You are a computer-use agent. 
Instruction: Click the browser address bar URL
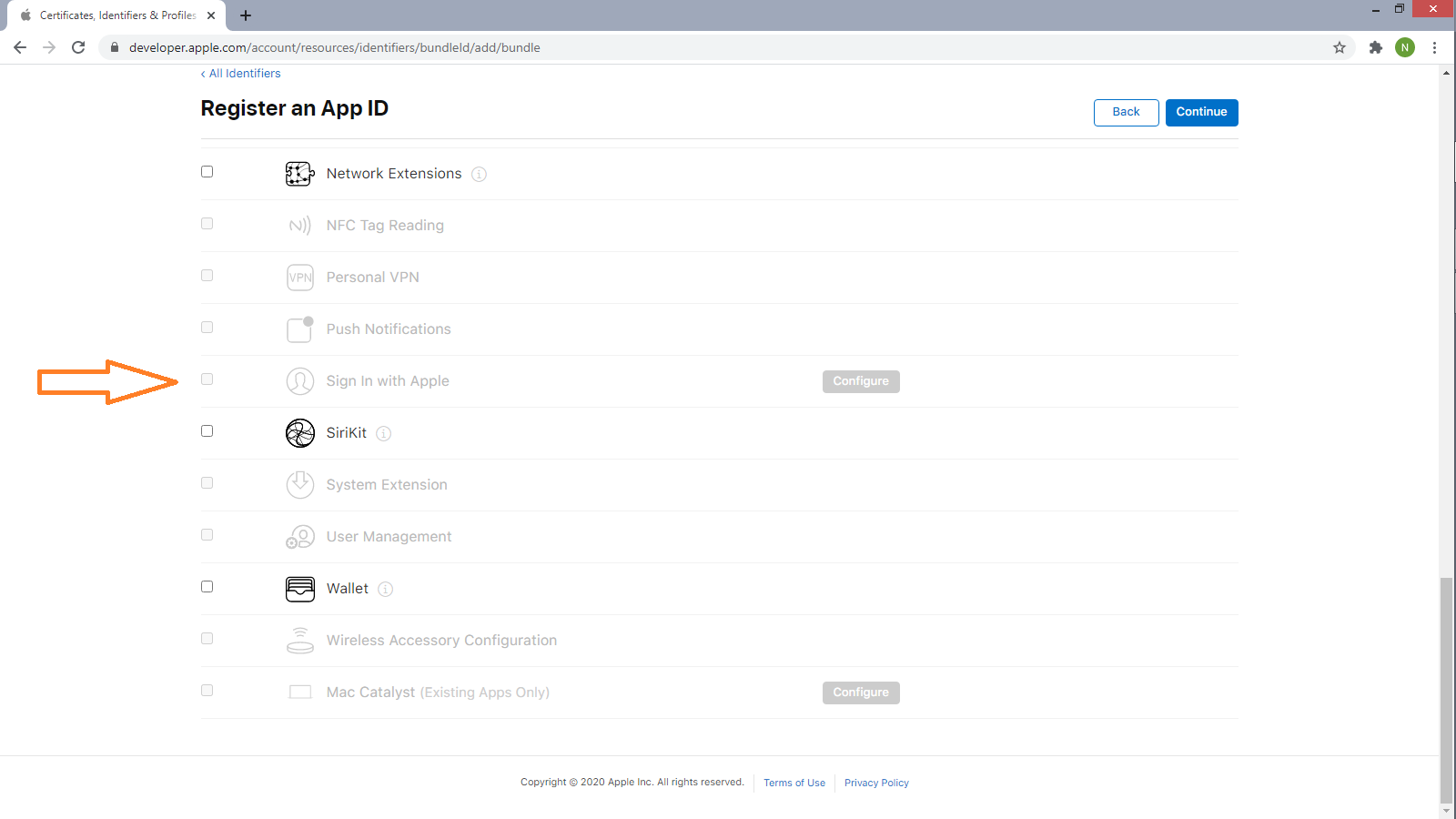(x=335, y=47)
